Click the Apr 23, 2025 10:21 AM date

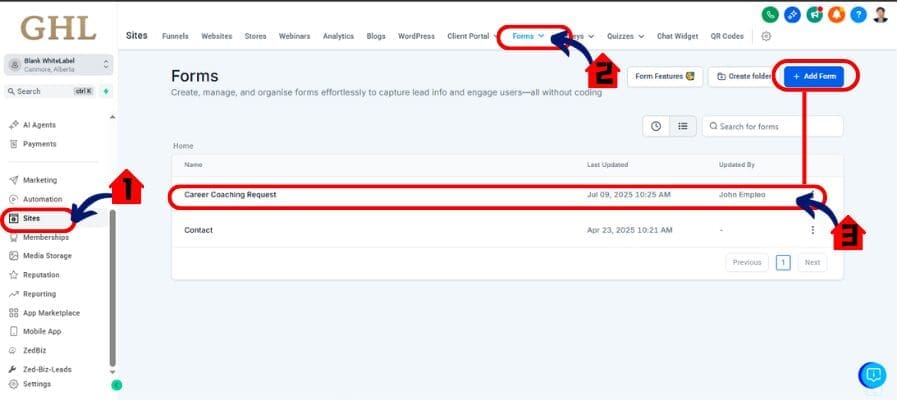pyautogui.click(x=629, y=230)
